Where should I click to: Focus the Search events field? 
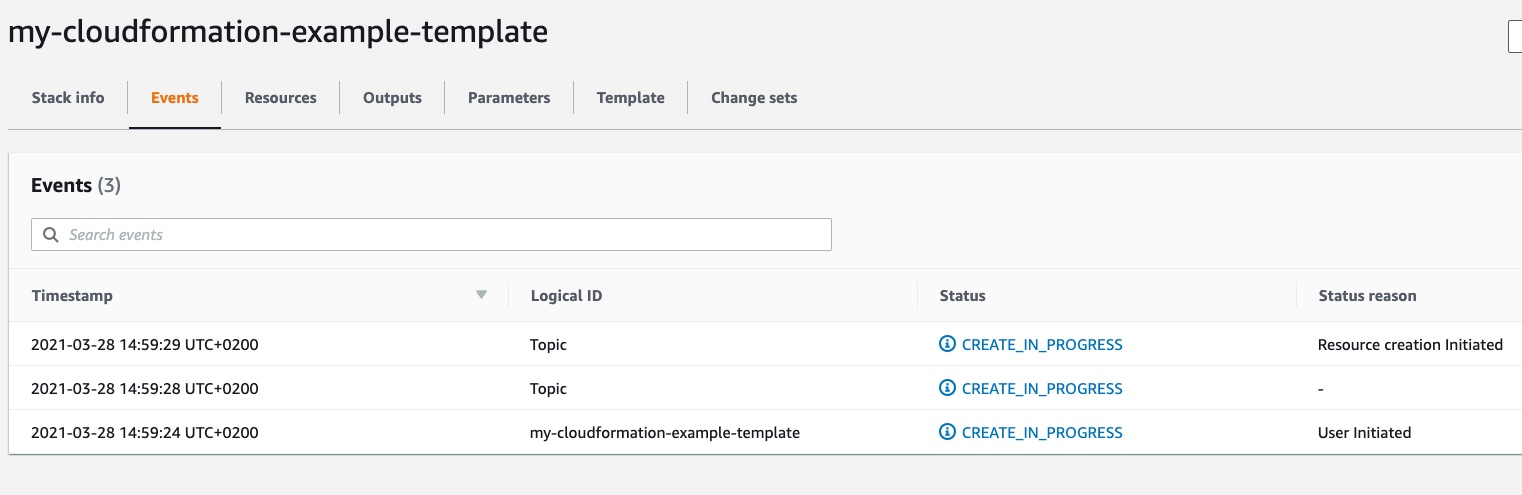[440, 235]
